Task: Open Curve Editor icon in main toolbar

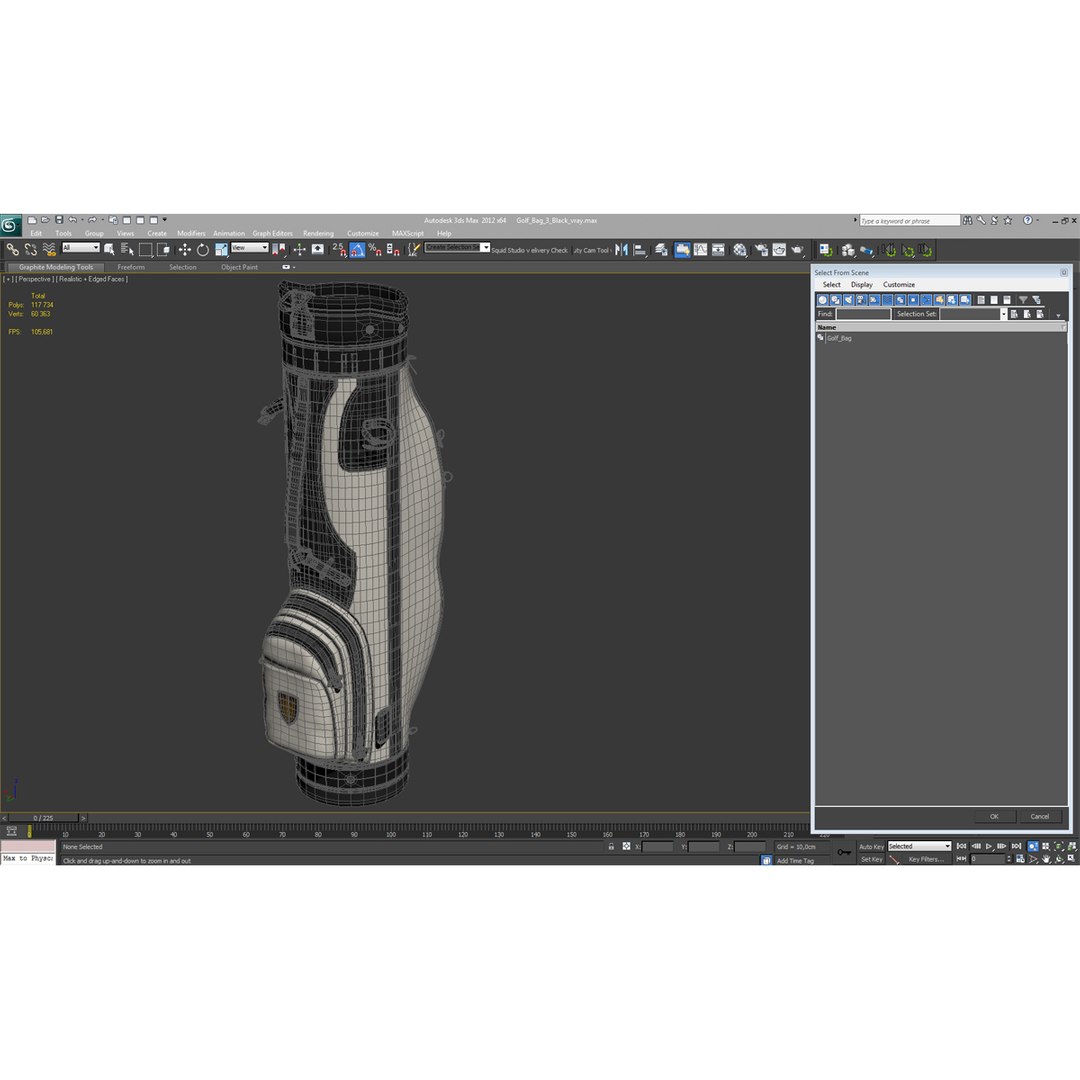Action: point(700,250)
